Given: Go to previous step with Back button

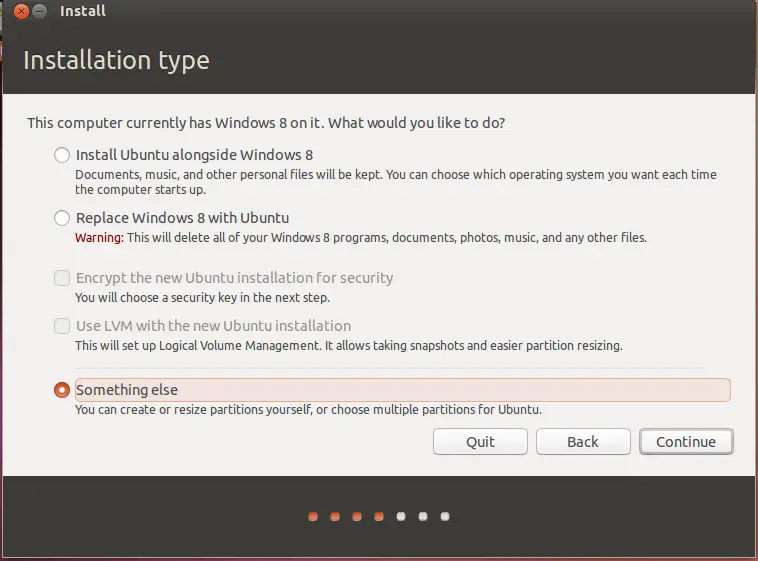Looking at the screenshot, I should [583, 442].
